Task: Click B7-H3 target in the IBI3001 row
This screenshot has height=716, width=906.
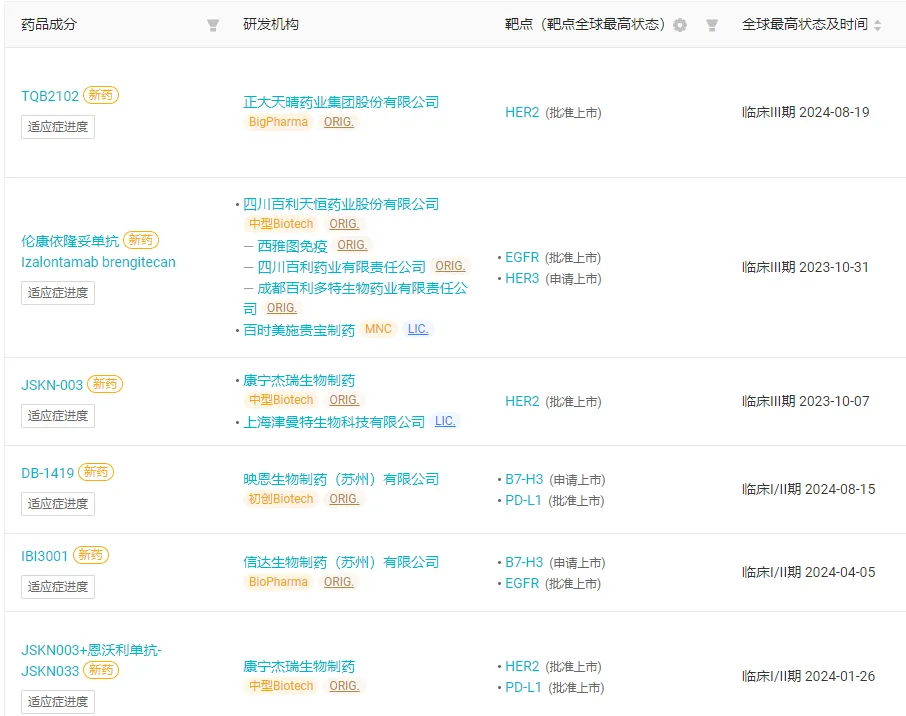Action: pos(524,562)
